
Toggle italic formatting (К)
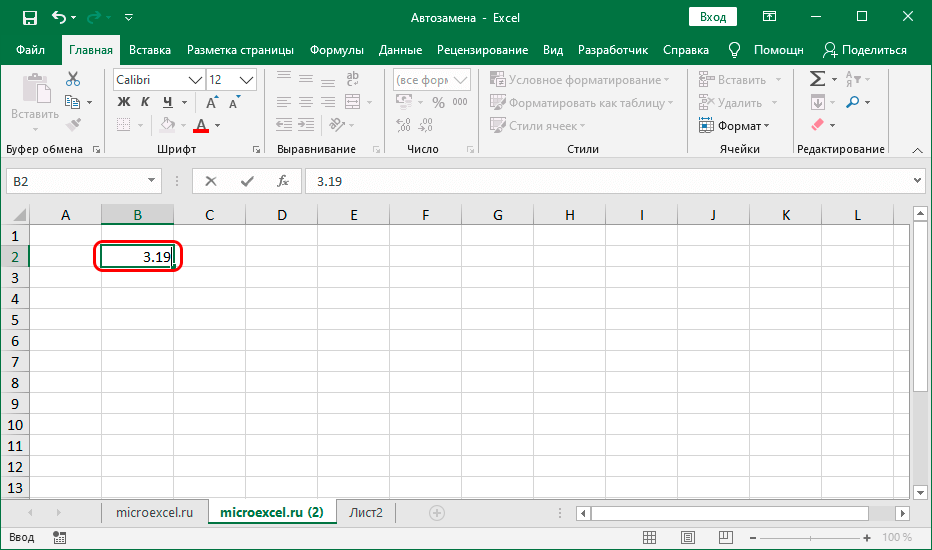click(x=146, y=102)
